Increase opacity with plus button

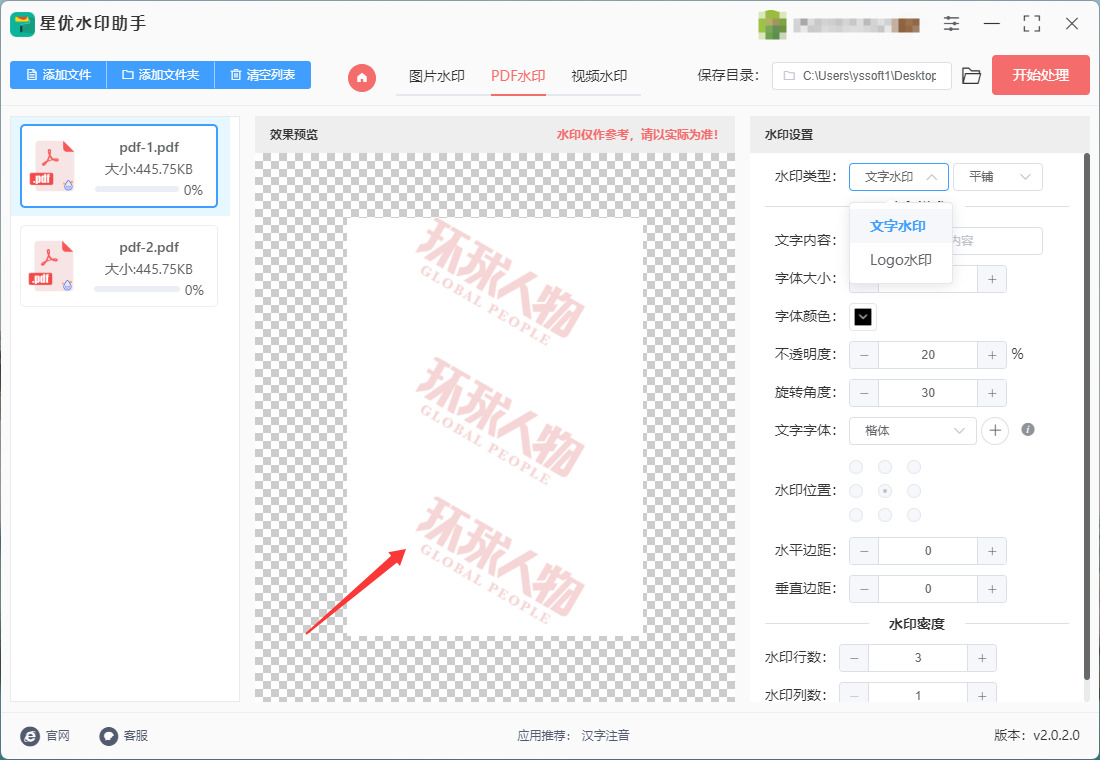point(992,355)
